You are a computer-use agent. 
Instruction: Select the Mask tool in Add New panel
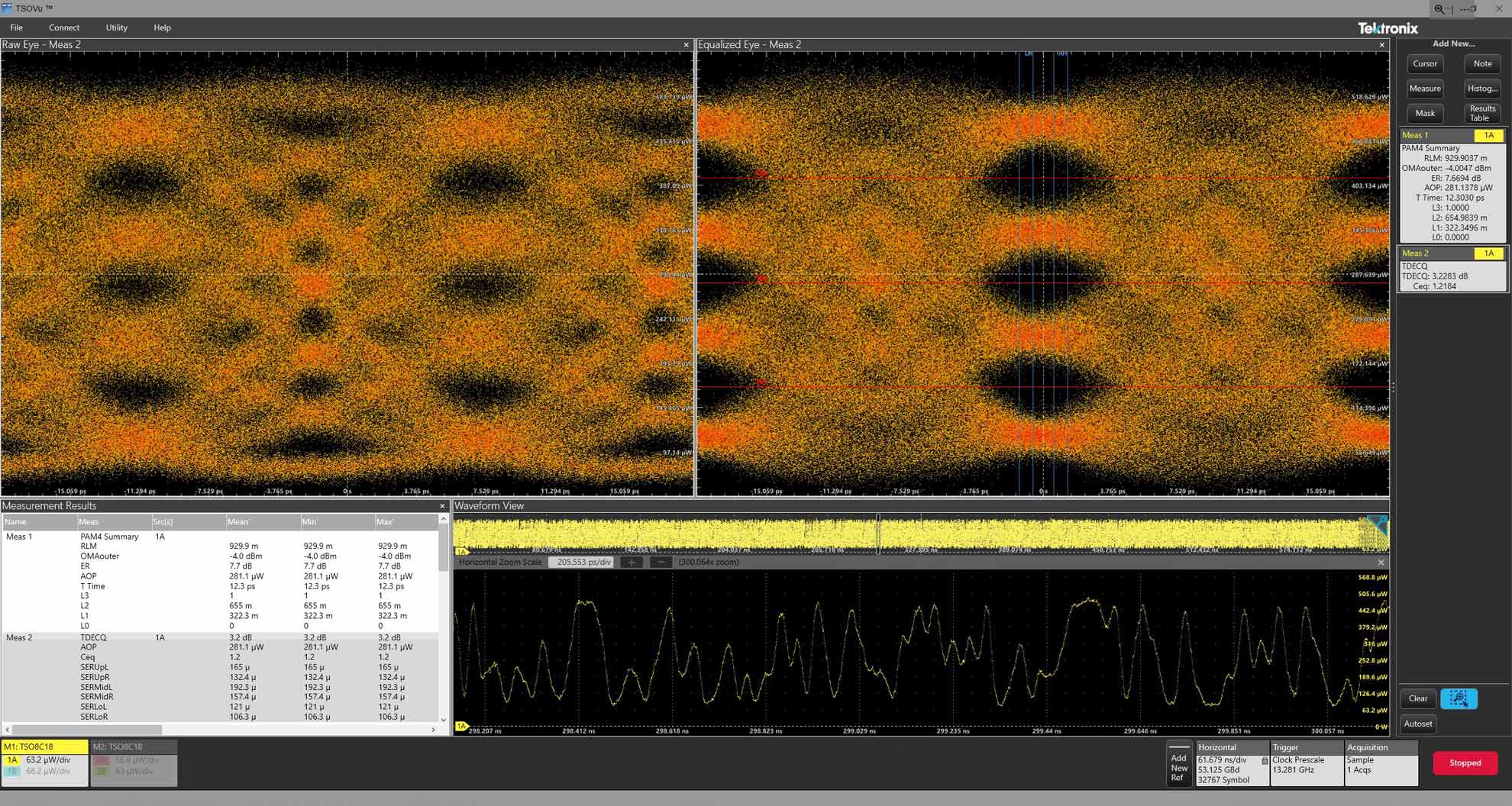pos(1424,113)
